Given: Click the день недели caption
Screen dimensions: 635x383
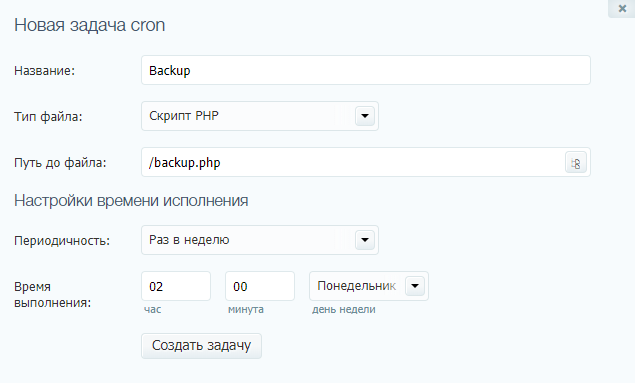Looking at the screenshot, I should 343,310.
